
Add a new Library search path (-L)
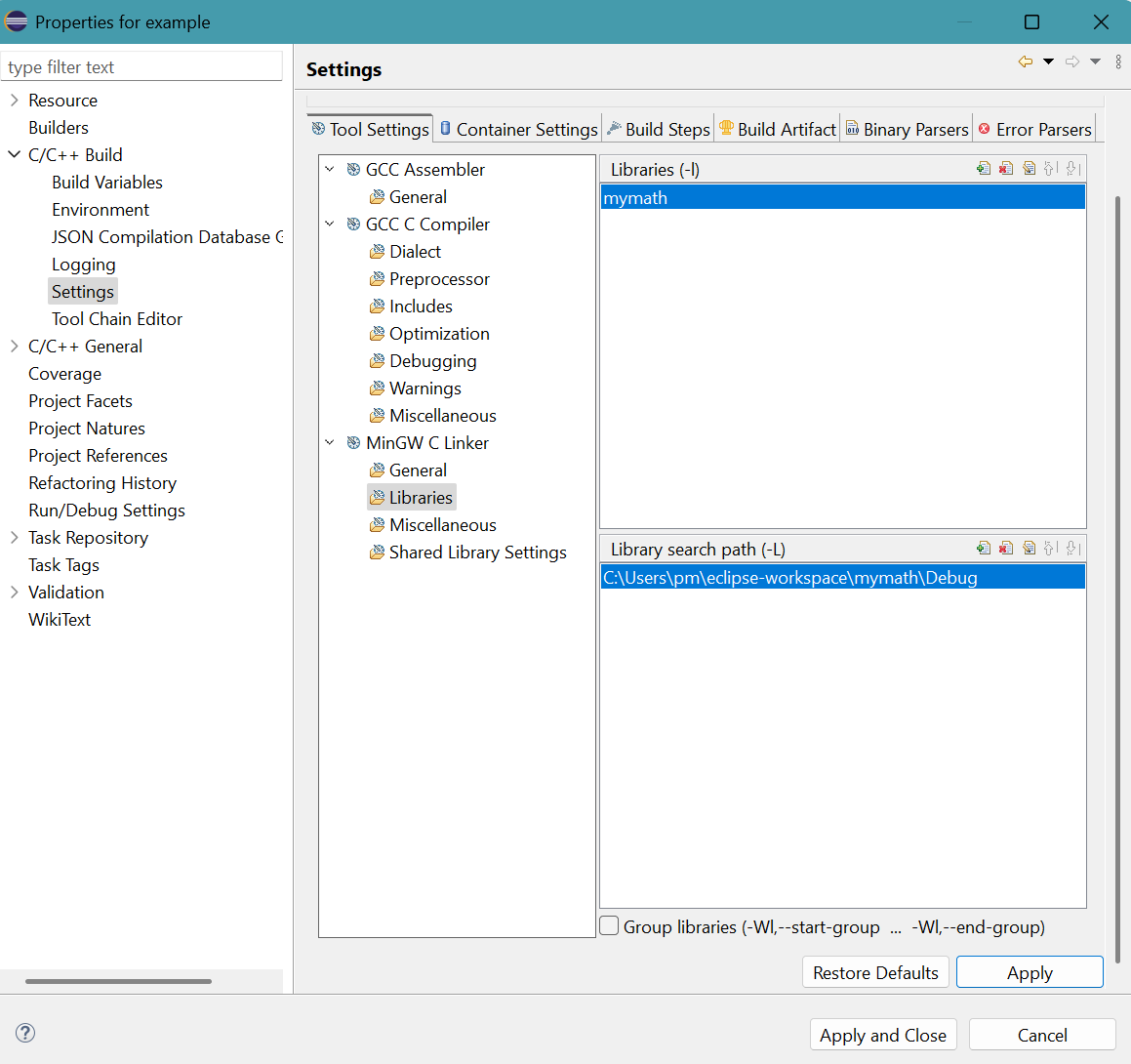(x=984, y=549)
